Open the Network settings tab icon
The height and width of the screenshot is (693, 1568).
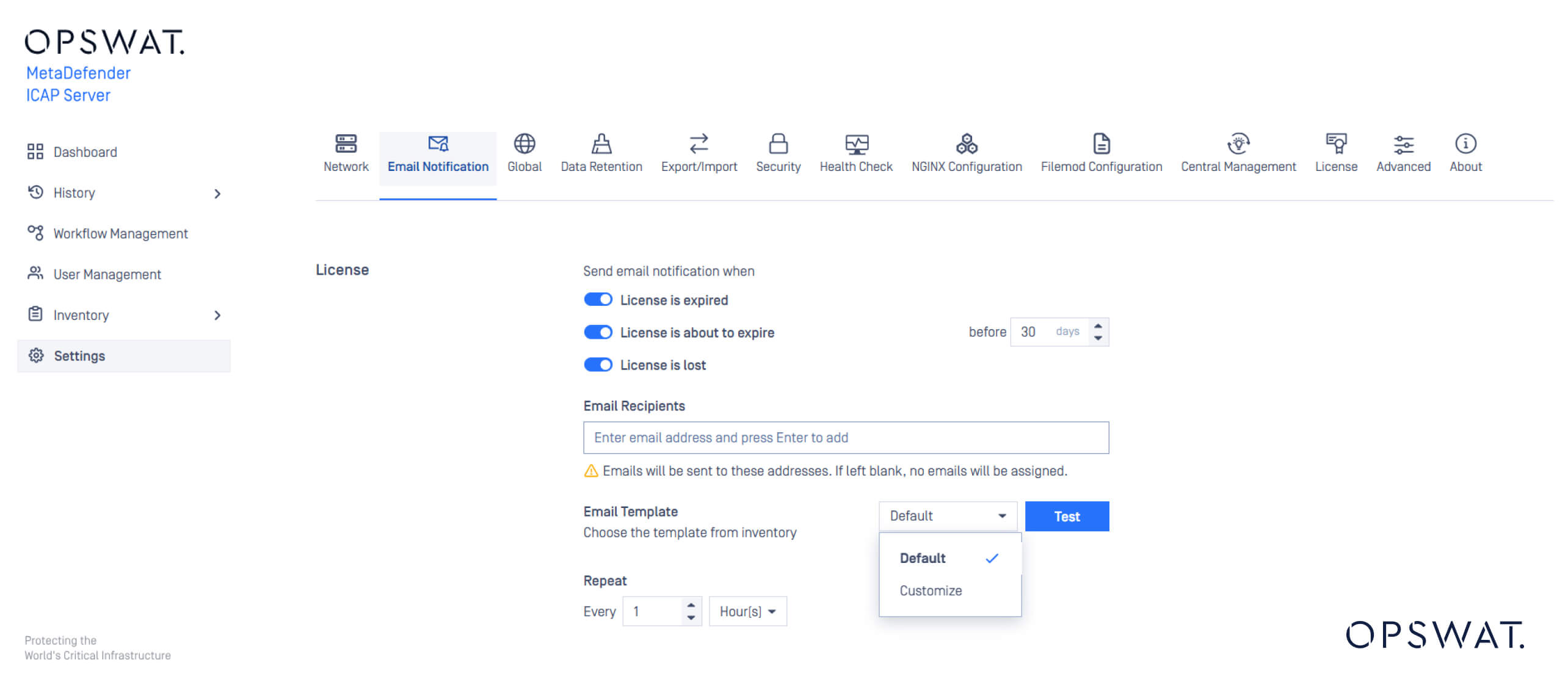[x=346, y=144]
